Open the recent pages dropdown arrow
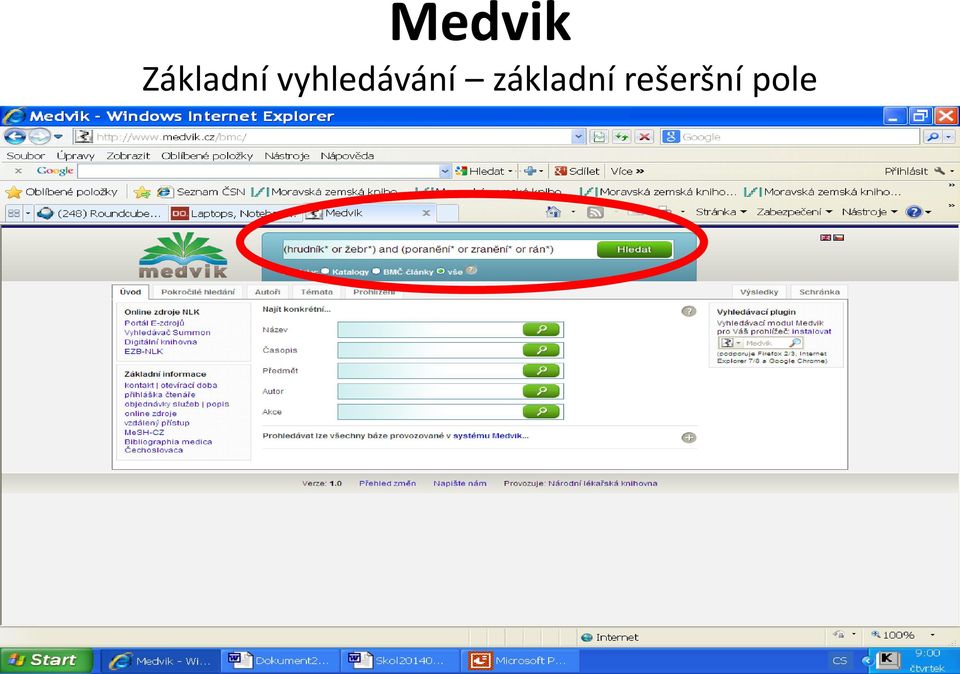The image size is (960, 674). pyautogui.click(x=58, y=137)
